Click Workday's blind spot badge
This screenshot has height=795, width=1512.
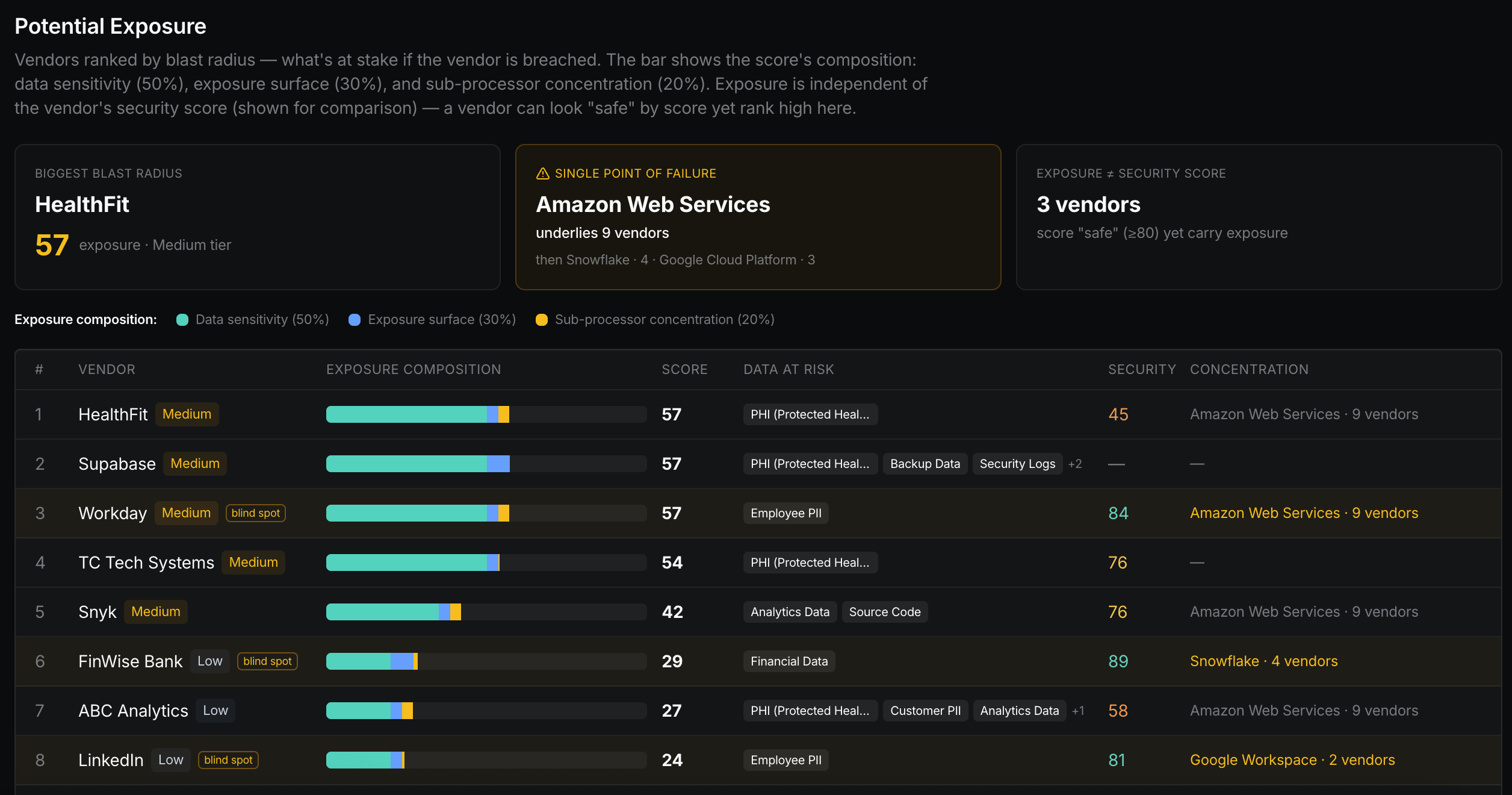(x=255, y=513)
